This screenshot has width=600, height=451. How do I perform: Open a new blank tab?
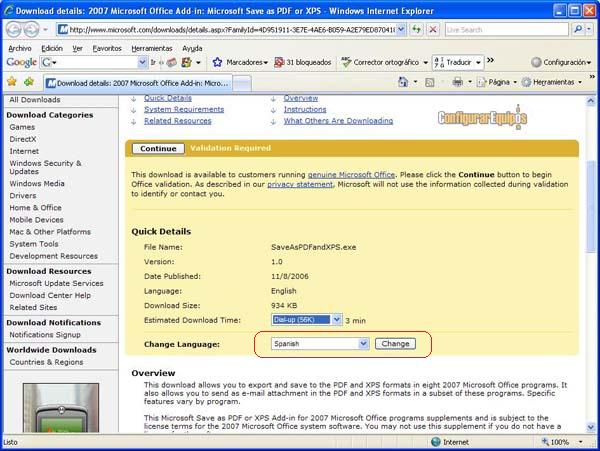pos(242,83)
